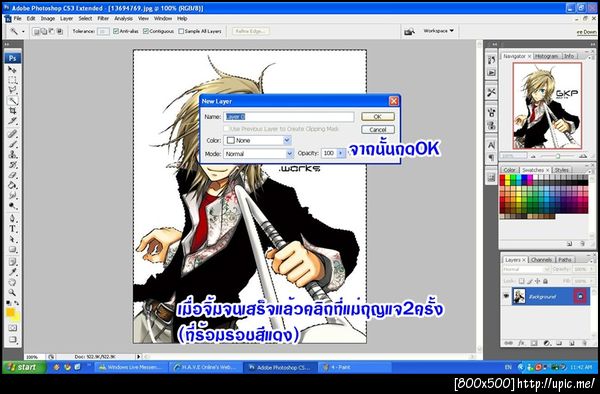The image size is (600, 394).
Task: Click the Name field in New Layer dialog
Action: coord(289,116)
